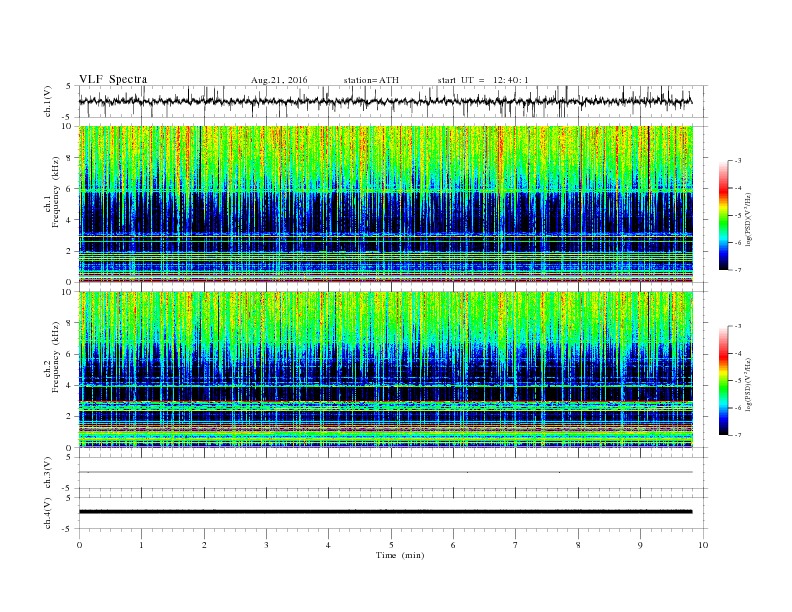Click the '4' kHz tick of ch.1 spectrogram

[69, 220]
